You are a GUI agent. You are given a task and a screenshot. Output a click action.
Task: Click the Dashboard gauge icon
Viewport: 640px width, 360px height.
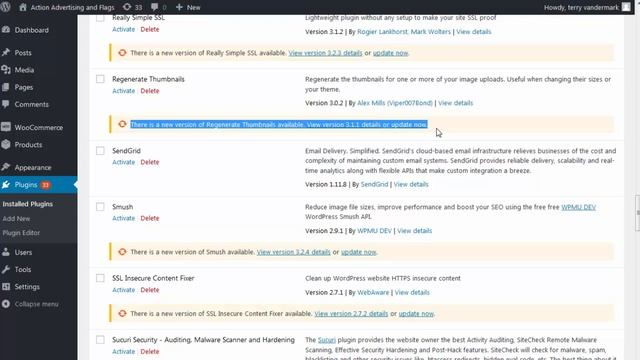pyautogui.click(x=6, y=30)
